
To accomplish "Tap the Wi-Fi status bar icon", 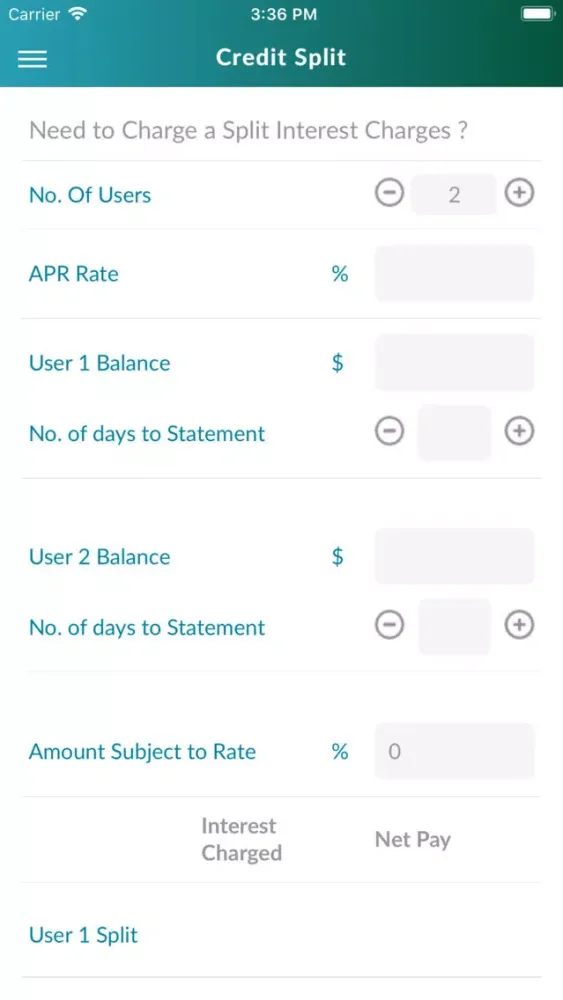I will pyautogui.click(x=78, y=14).
